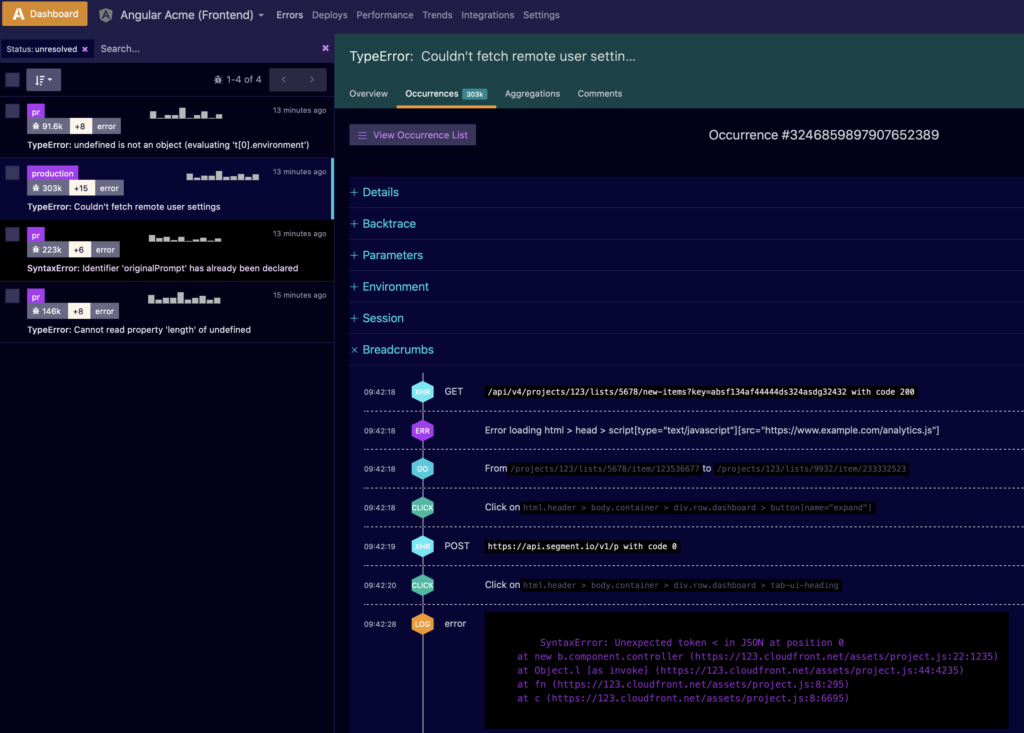The width and height of the screenshot is (1024, 733).
Task: Go to the Performance menu
Action: 384,15
